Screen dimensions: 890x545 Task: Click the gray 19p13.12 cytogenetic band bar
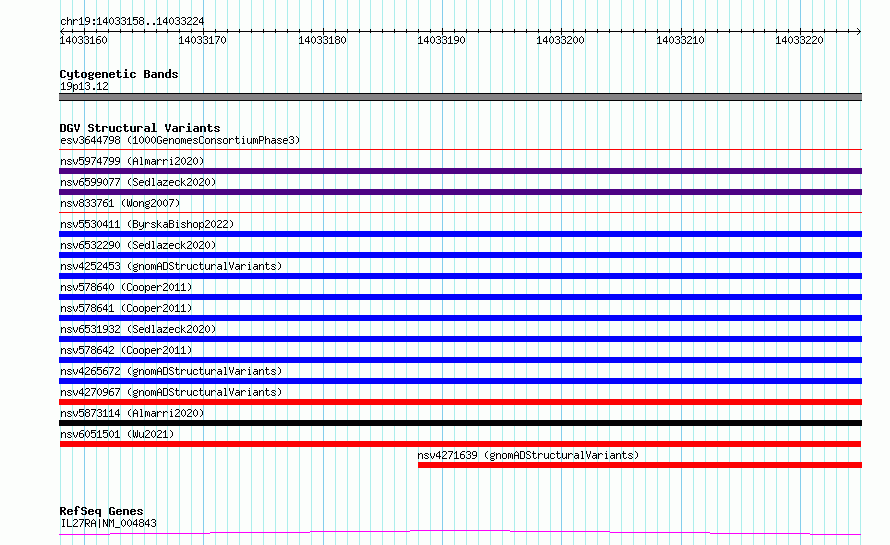[460, 97]
